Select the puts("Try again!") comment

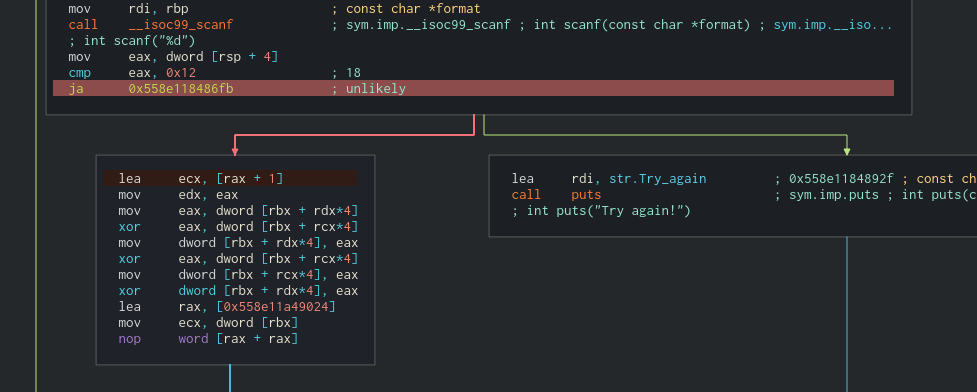pyautogui.click(x=601, y=211)
